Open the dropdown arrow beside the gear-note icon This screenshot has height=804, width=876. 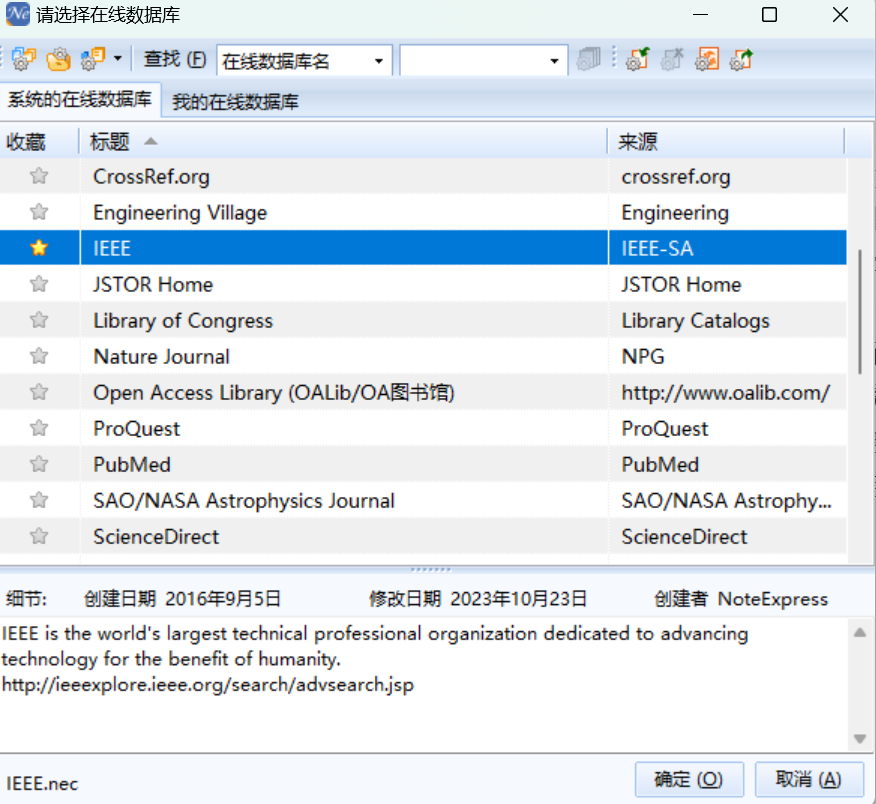pyautogui.click(x=117, y=58)
